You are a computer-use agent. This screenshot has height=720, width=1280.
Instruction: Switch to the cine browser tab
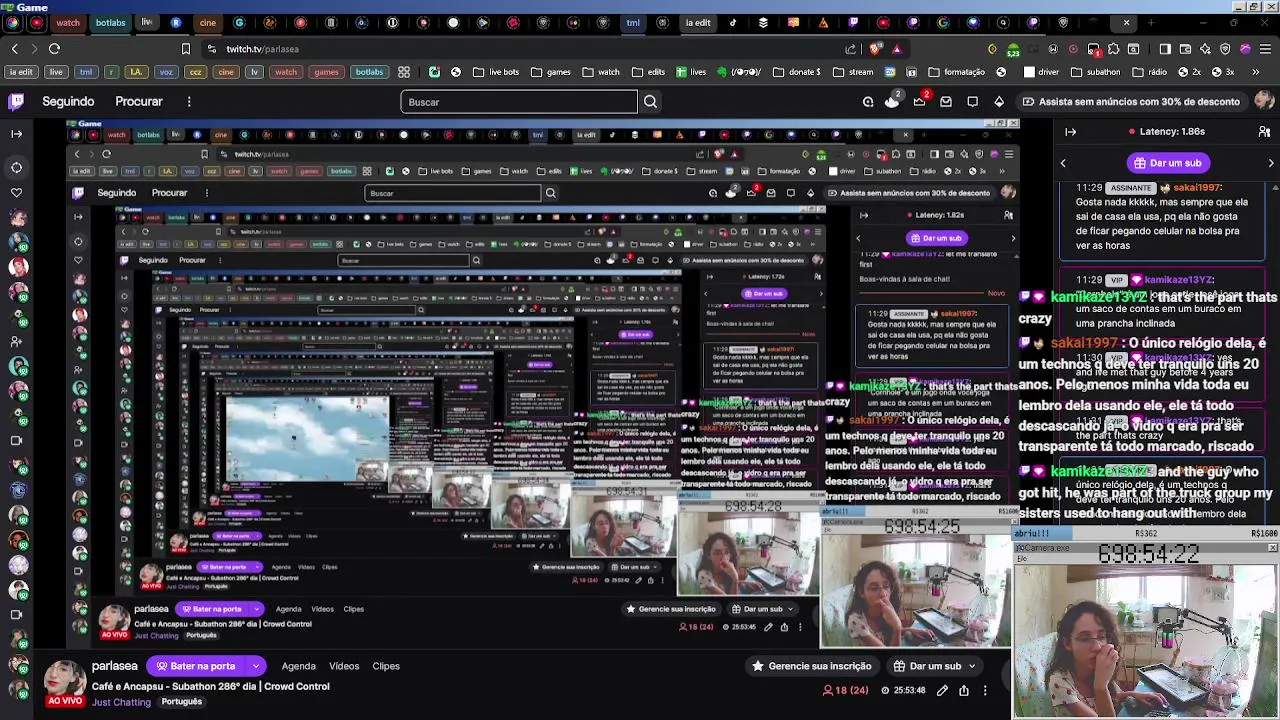point(208,22)
